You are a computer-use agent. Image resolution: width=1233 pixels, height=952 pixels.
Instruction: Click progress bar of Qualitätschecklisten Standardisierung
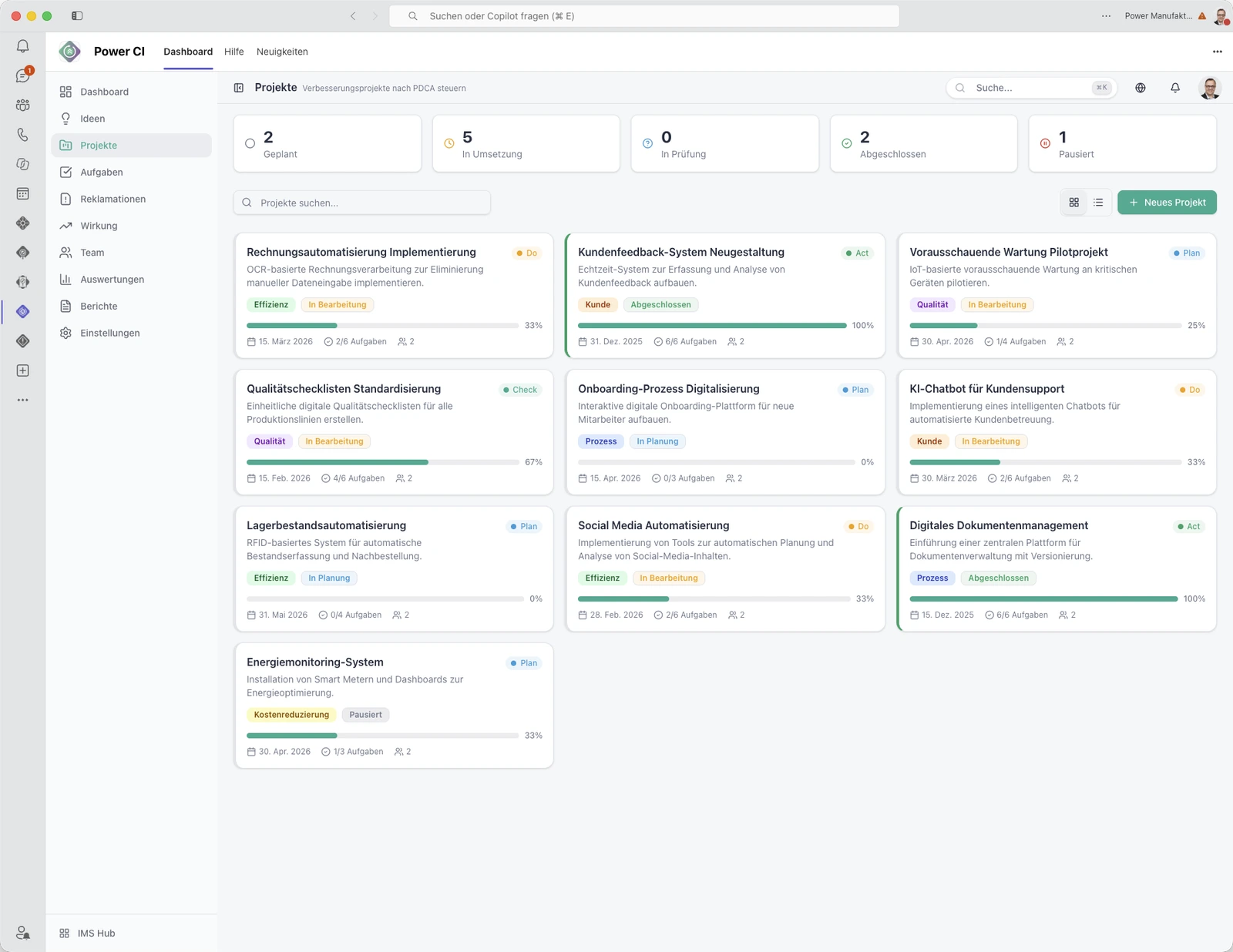382,462
